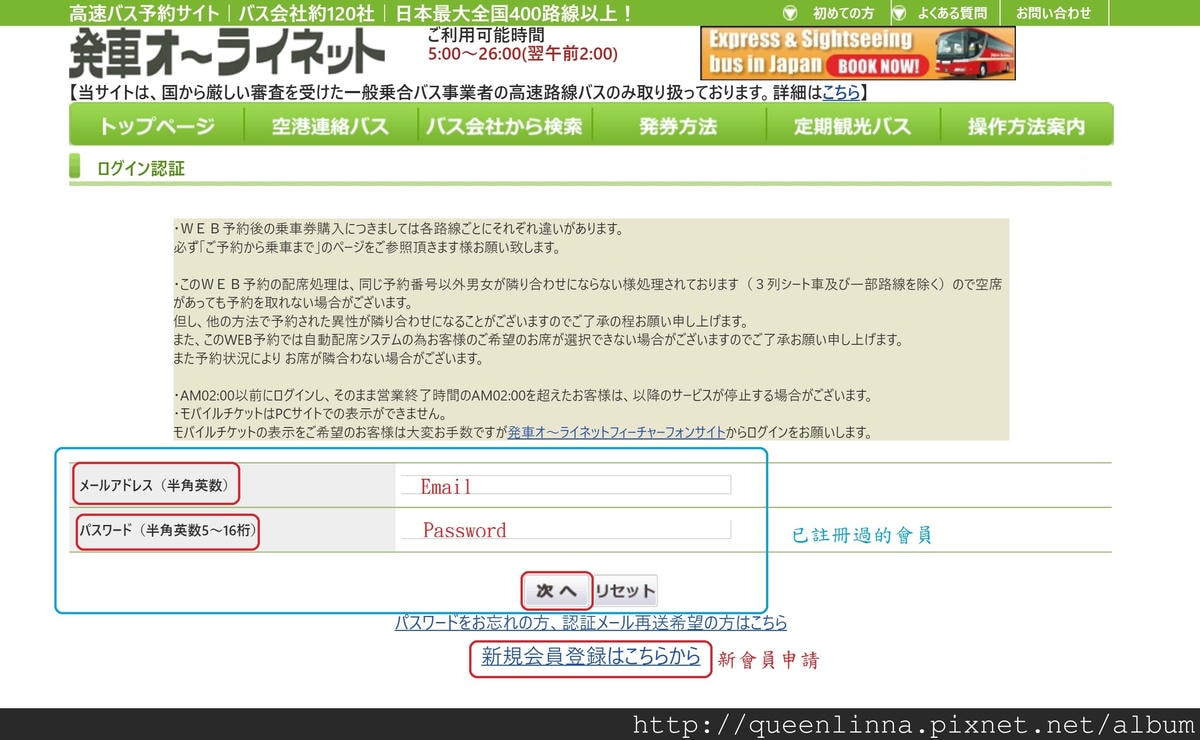This screenshot has height=740, width=1200.
Task: Click the BOOK NOW sightseeing bus banner
Action: (x=858, y=51)
